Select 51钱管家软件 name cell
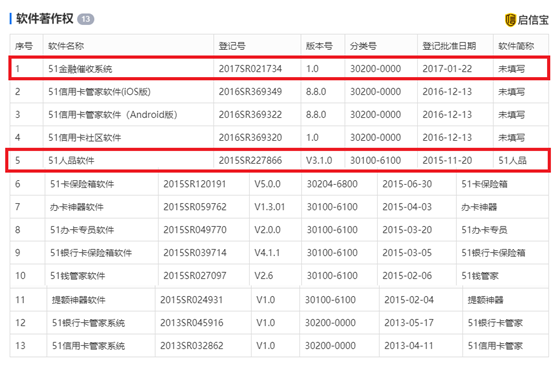The image size is (558, 372). pos(78,276)
